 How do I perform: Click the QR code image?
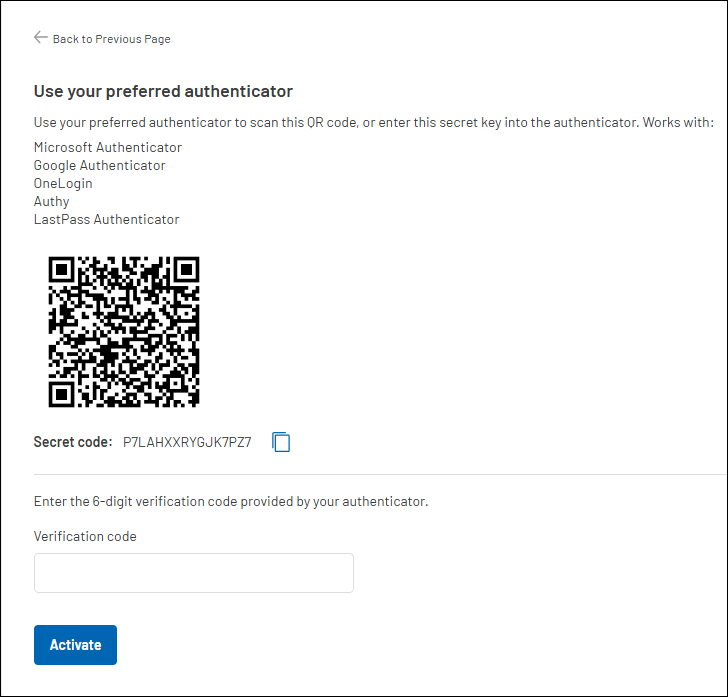tap(124, 331)
